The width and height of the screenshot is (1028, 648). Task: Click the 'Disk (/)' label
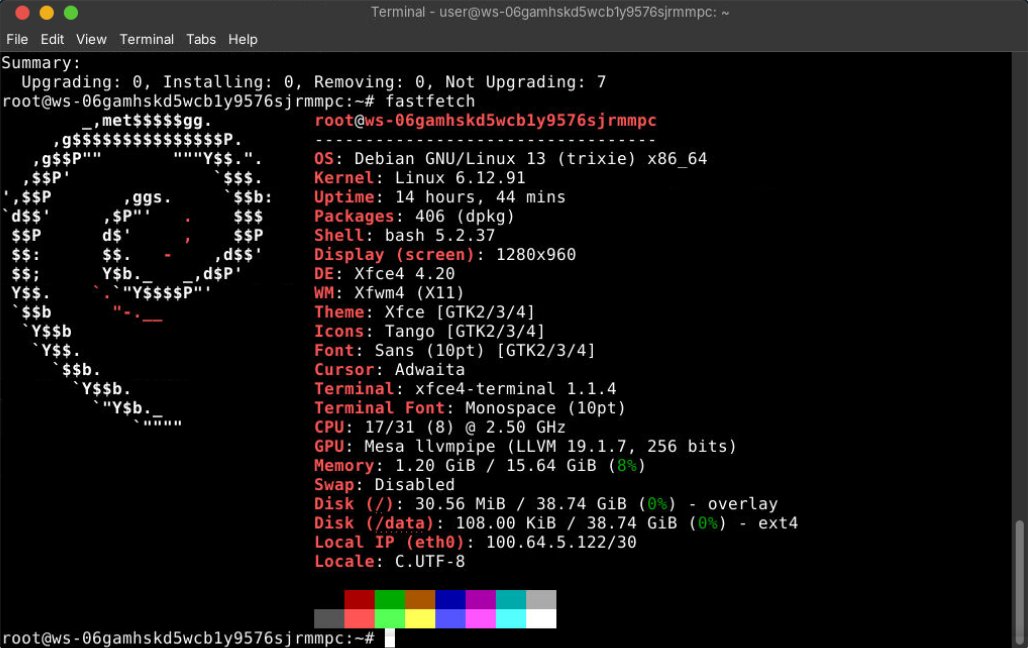(354, 504)
